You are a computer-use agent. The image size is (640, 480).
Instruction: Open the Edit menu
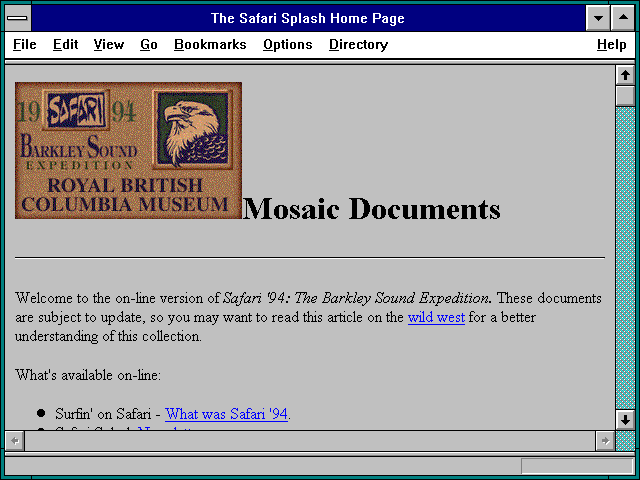pos(65,44)
